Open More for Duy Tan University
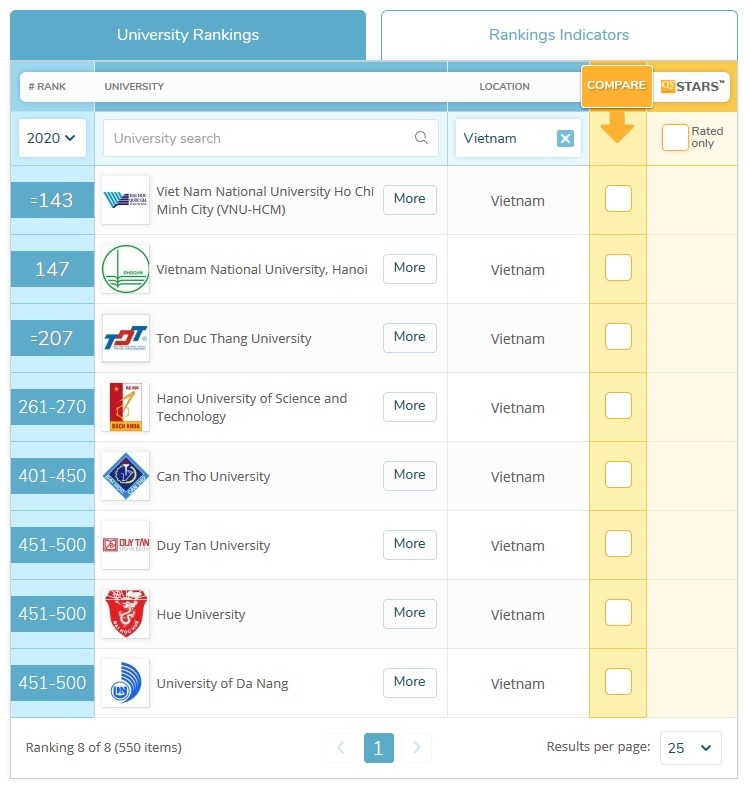This screenshot has width=750, height=790. [410, 545]
